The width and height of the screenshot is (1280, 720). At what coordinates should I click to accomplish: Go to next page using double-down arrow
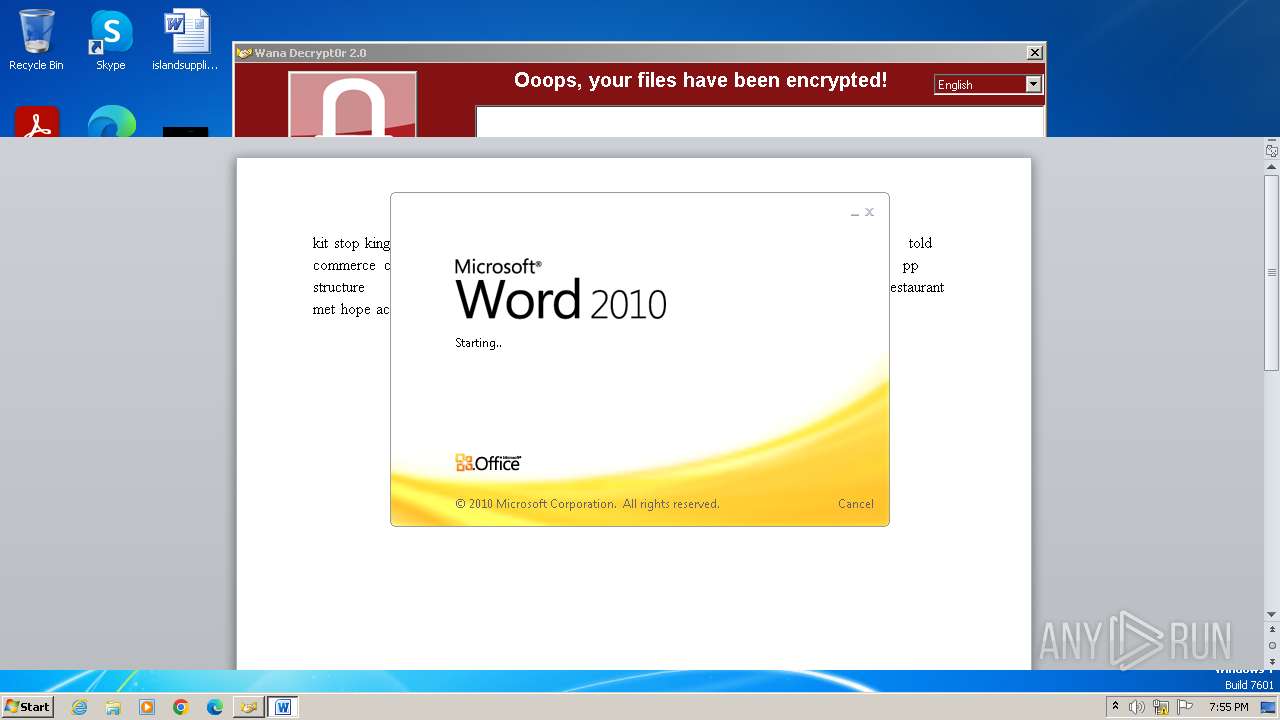pos(1271,662)
